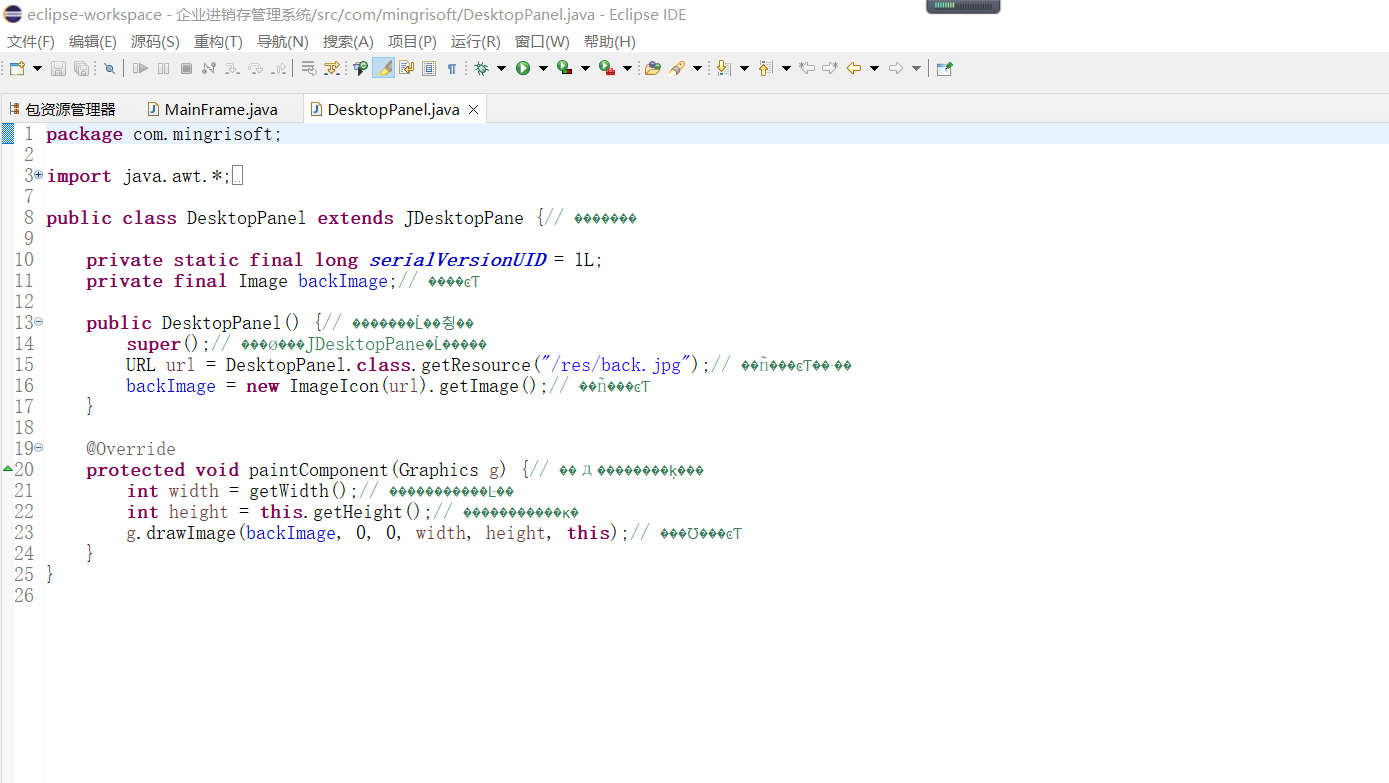Click the Run External Tools icon
Screen dimensions: 1389x783
click(606, 68)
